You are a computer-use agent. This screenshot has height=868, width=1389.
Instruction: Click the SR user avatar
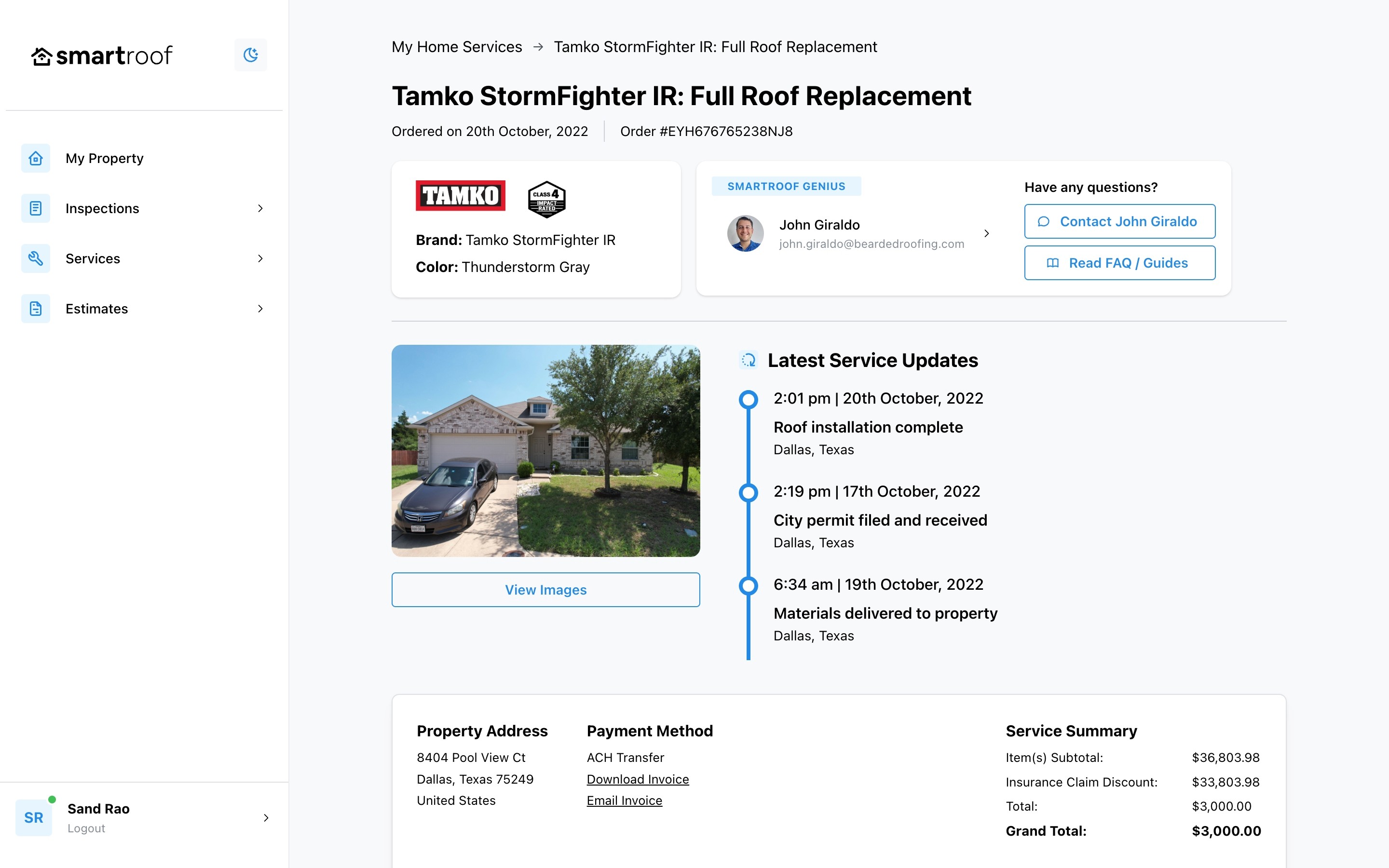(x=34, y=817)
